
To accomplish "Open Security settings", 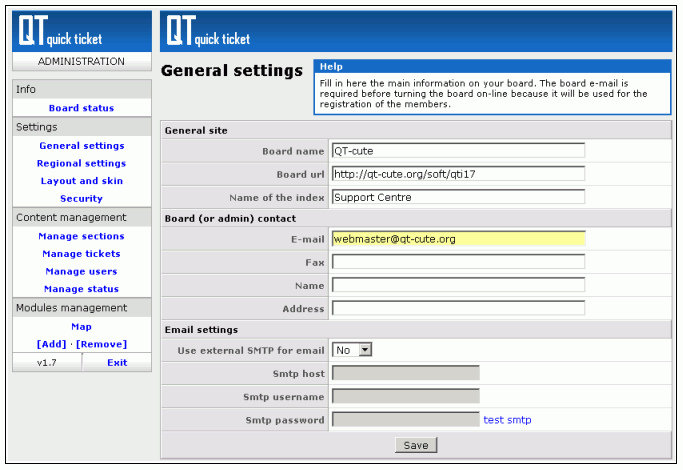I will [81, 199].
